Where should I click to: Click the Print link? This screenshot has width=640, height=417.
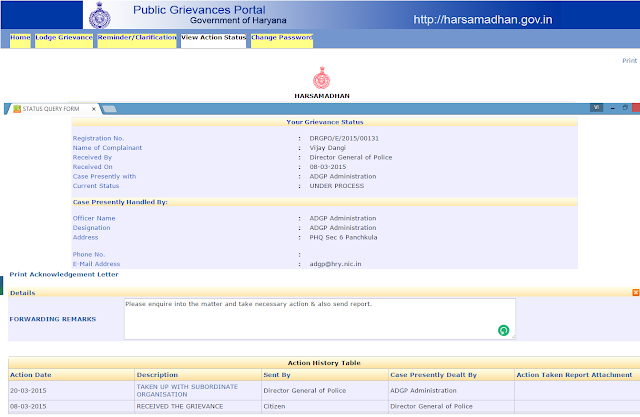click(629, 60)
